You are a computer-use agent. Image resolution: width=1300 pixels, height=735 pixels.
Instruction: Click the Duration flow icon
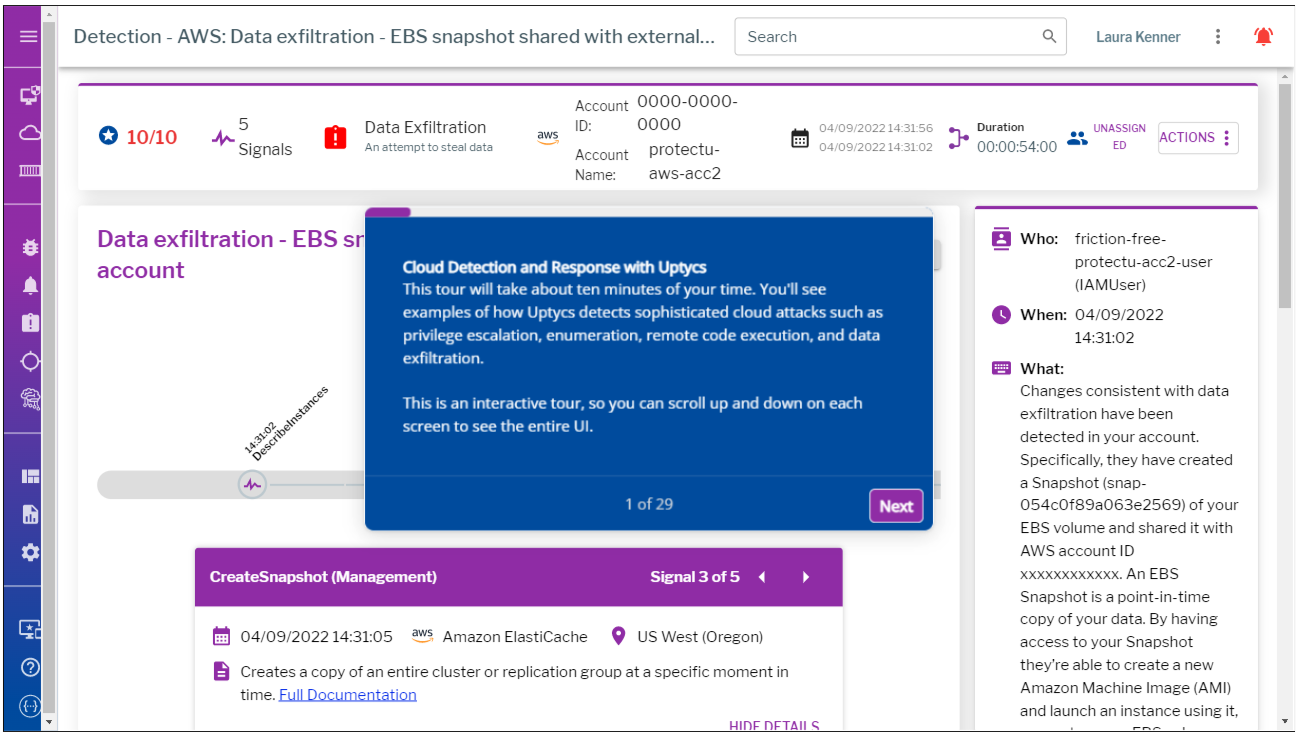tap(958, 138)
